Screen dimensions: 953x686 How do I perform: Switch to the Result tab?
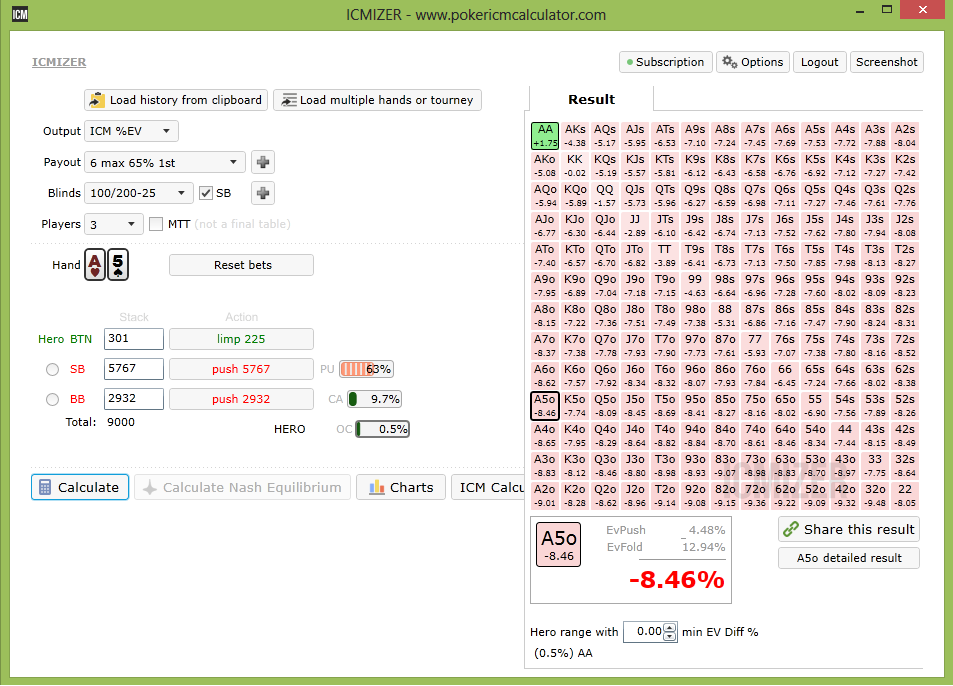pos(591,99)
